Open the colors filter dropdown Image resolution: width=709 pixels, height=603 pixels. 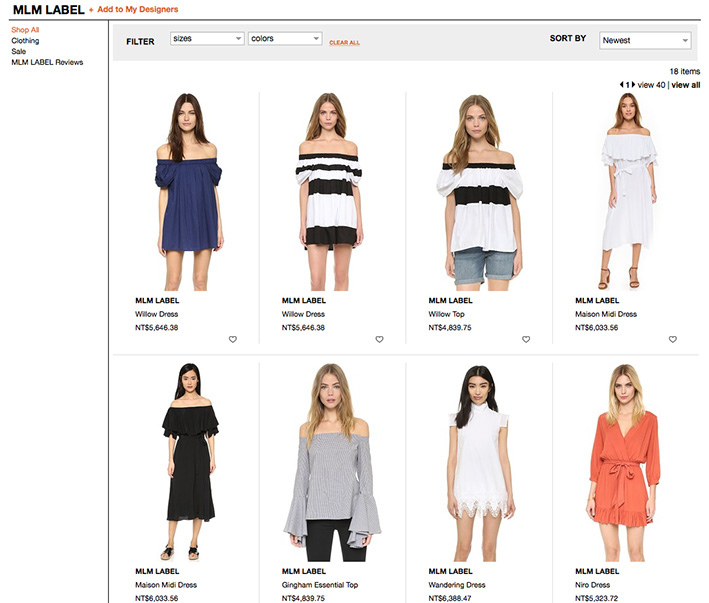click(285, 38)
